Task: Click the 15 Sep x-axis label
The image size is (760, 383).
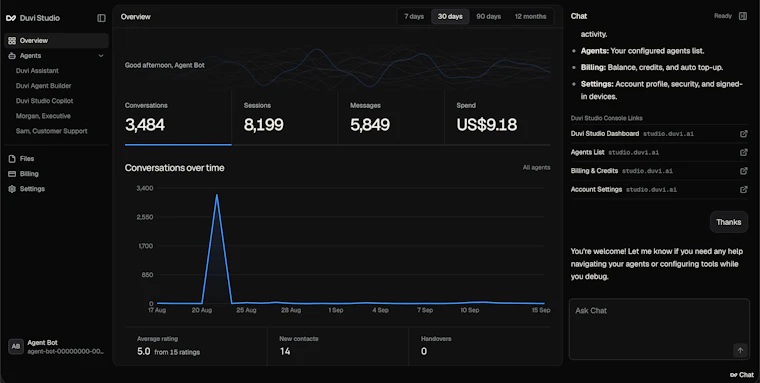Action: point(541,310)
